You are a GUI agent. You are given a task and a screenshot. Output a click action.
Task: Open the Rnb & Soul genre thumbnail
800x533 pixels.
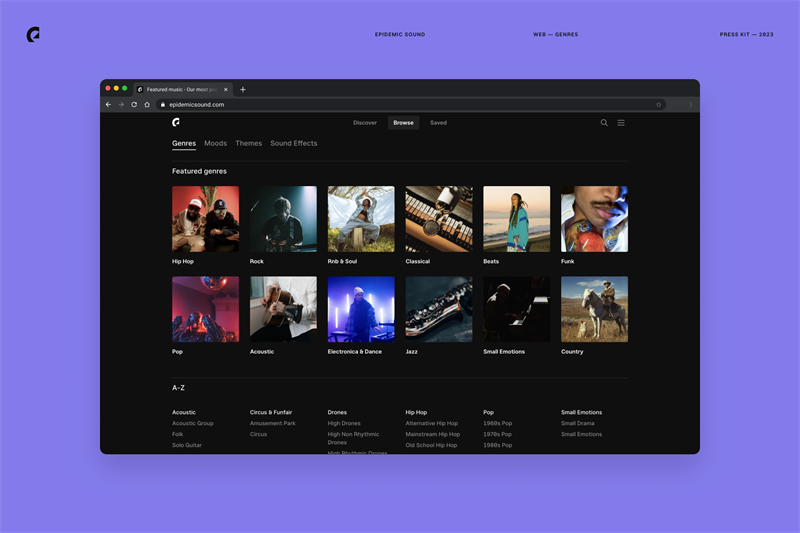coord(361,219)
